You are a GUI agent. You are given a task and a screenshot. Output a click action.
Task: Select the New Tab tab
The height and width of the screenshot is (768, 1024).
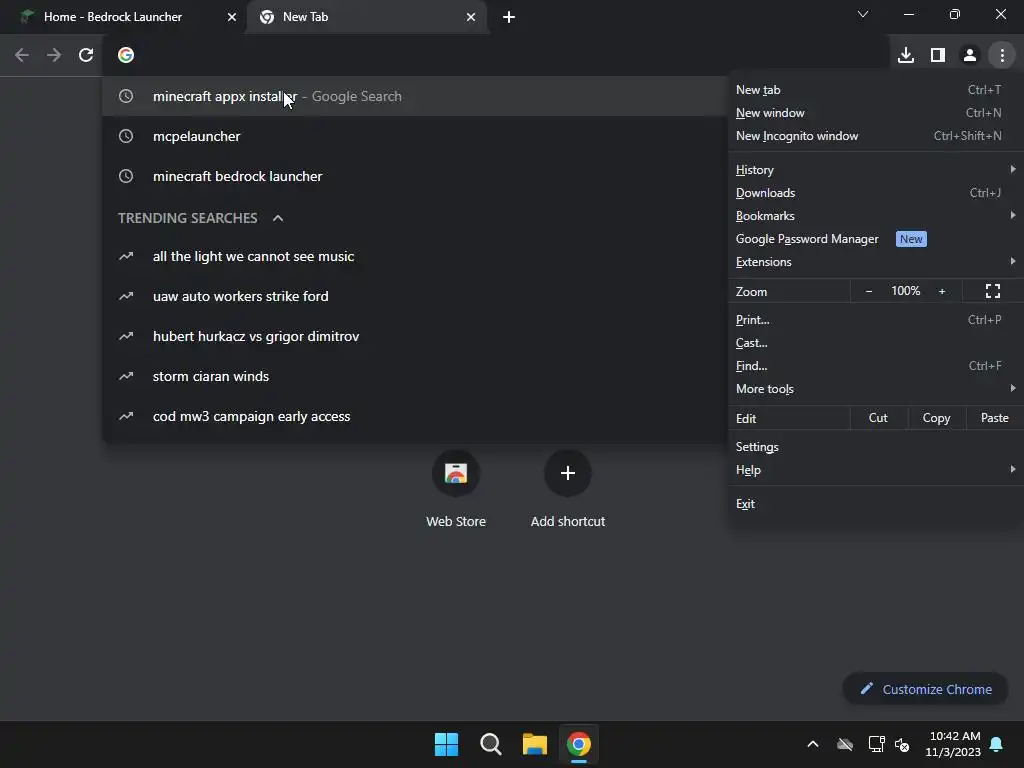point(367,17)
